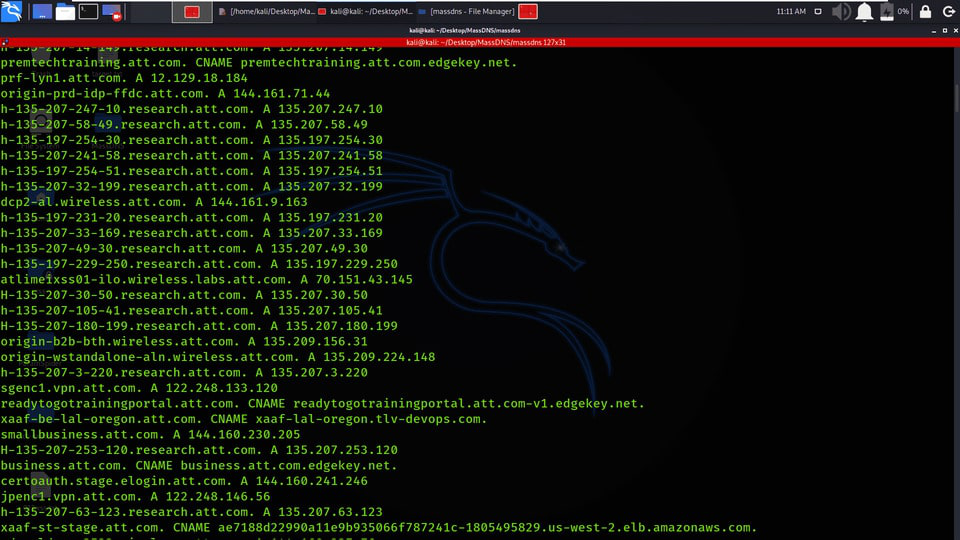Click H-135-207-30-50.research.att.com line
The image size is (960, 540).
tap(184, 295)
